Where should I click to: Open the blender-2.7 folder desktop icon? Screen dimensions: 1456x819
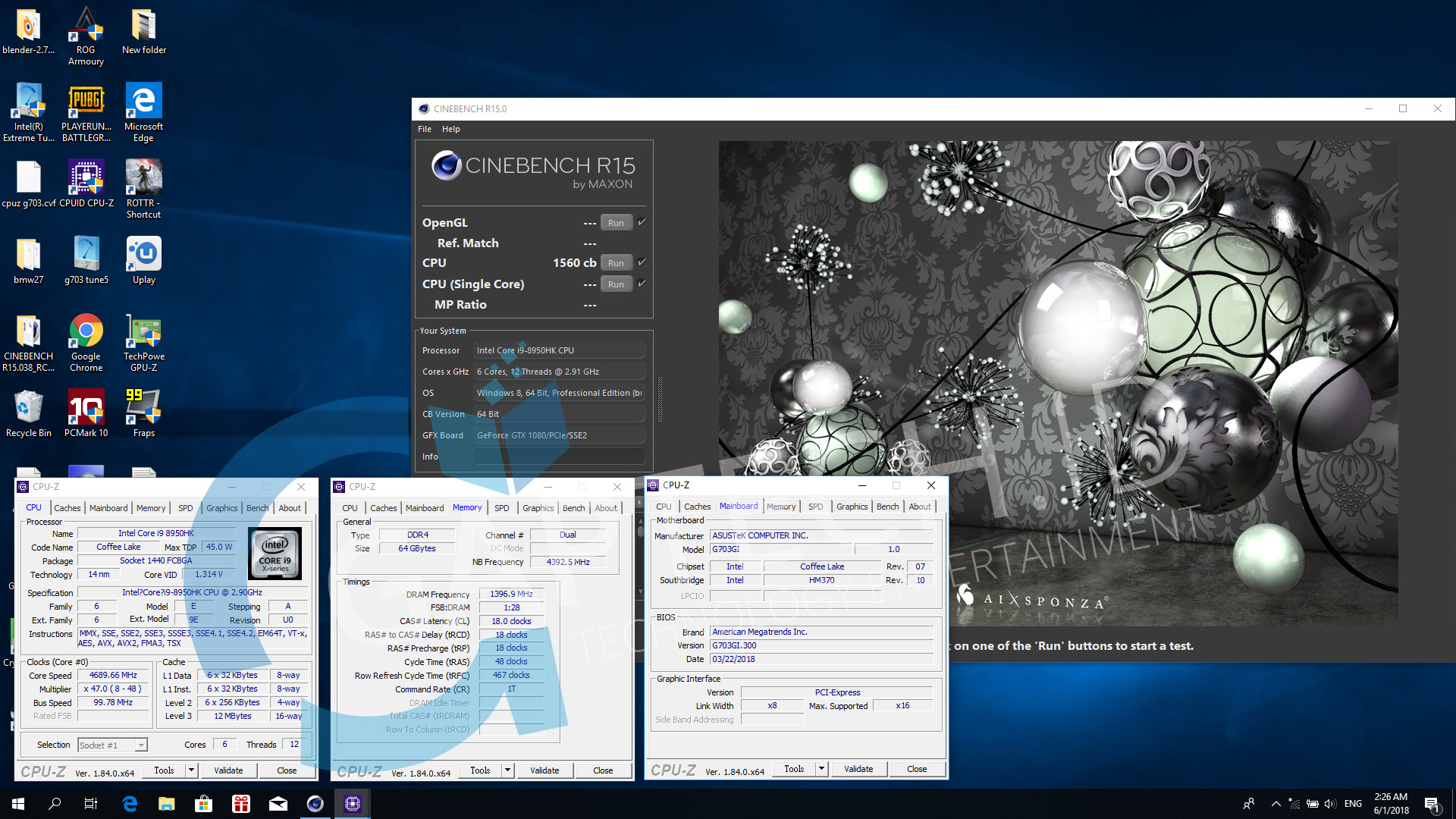(x=28, y=32)
